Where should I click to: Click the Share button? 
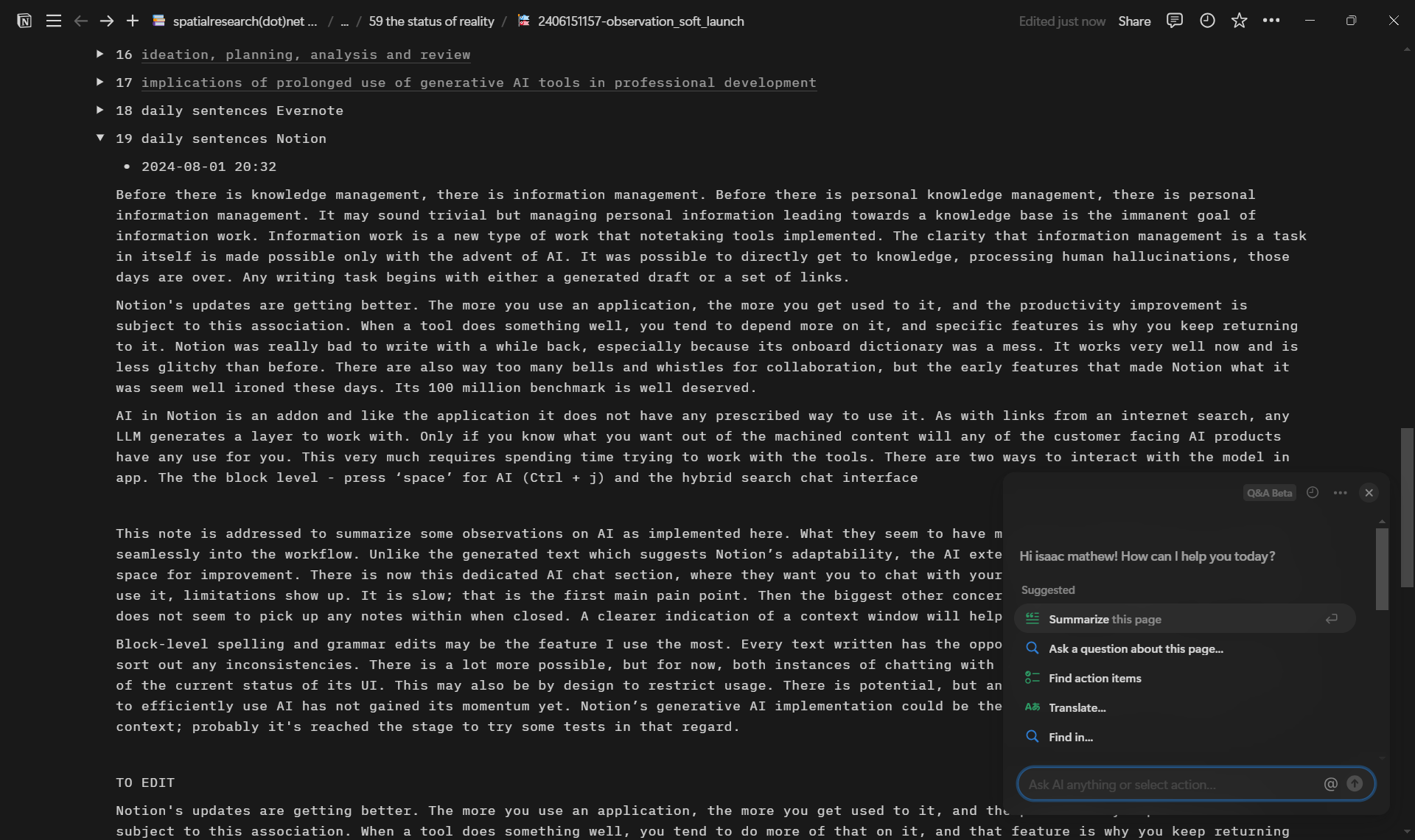click(1134, 21)
